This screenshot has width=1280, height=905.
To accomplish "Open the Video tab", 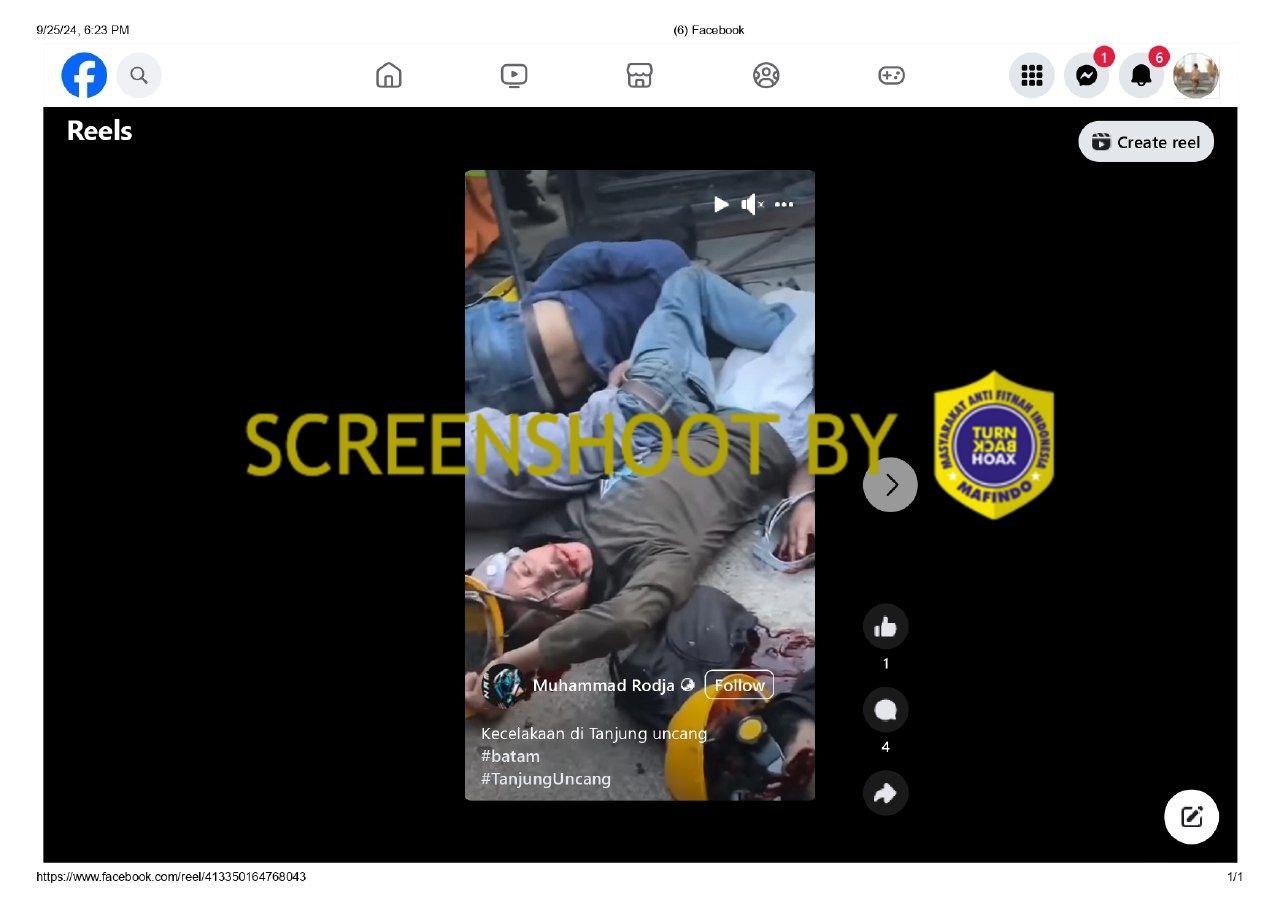I will [x=514, y=75].
